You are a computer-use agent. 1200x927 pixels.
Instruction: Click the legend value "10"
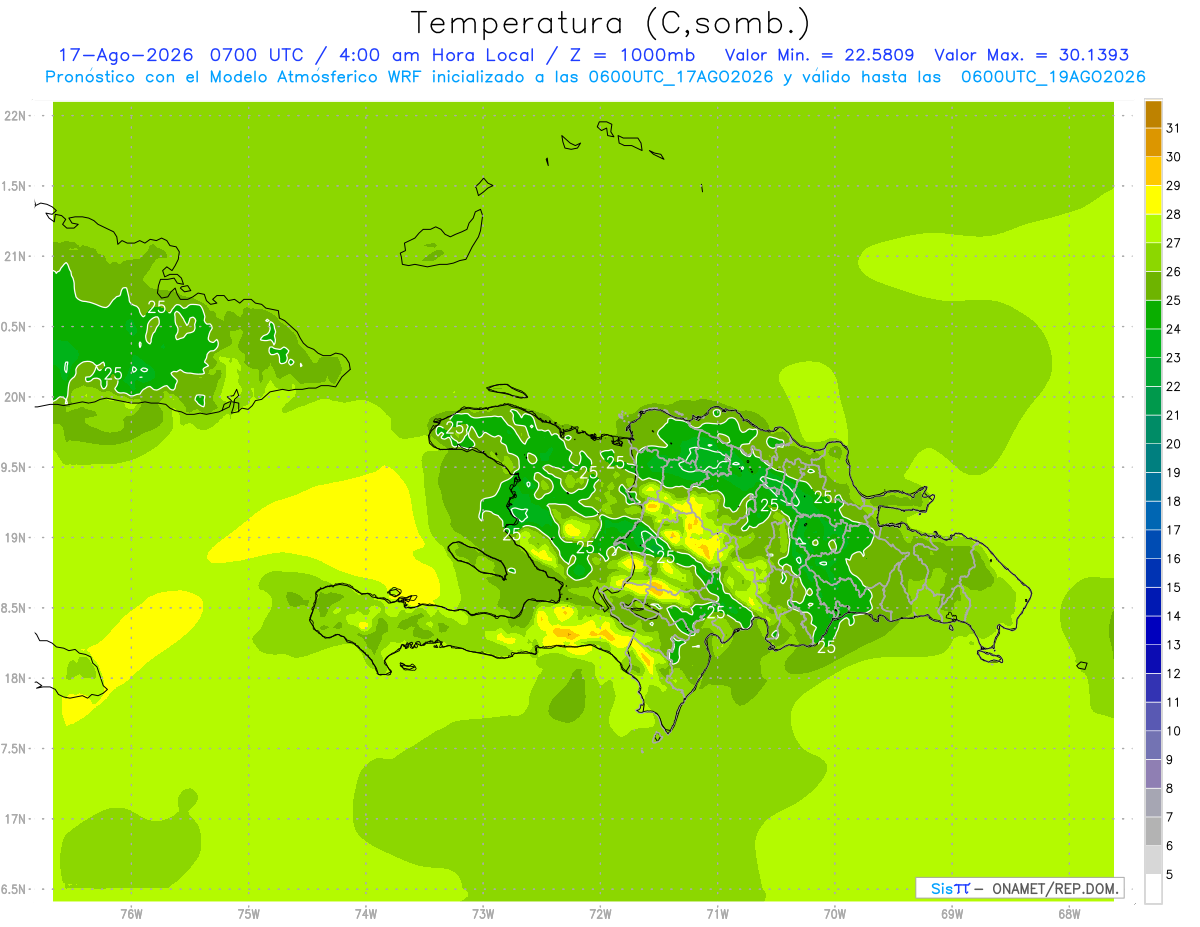tap(1173, 731)
